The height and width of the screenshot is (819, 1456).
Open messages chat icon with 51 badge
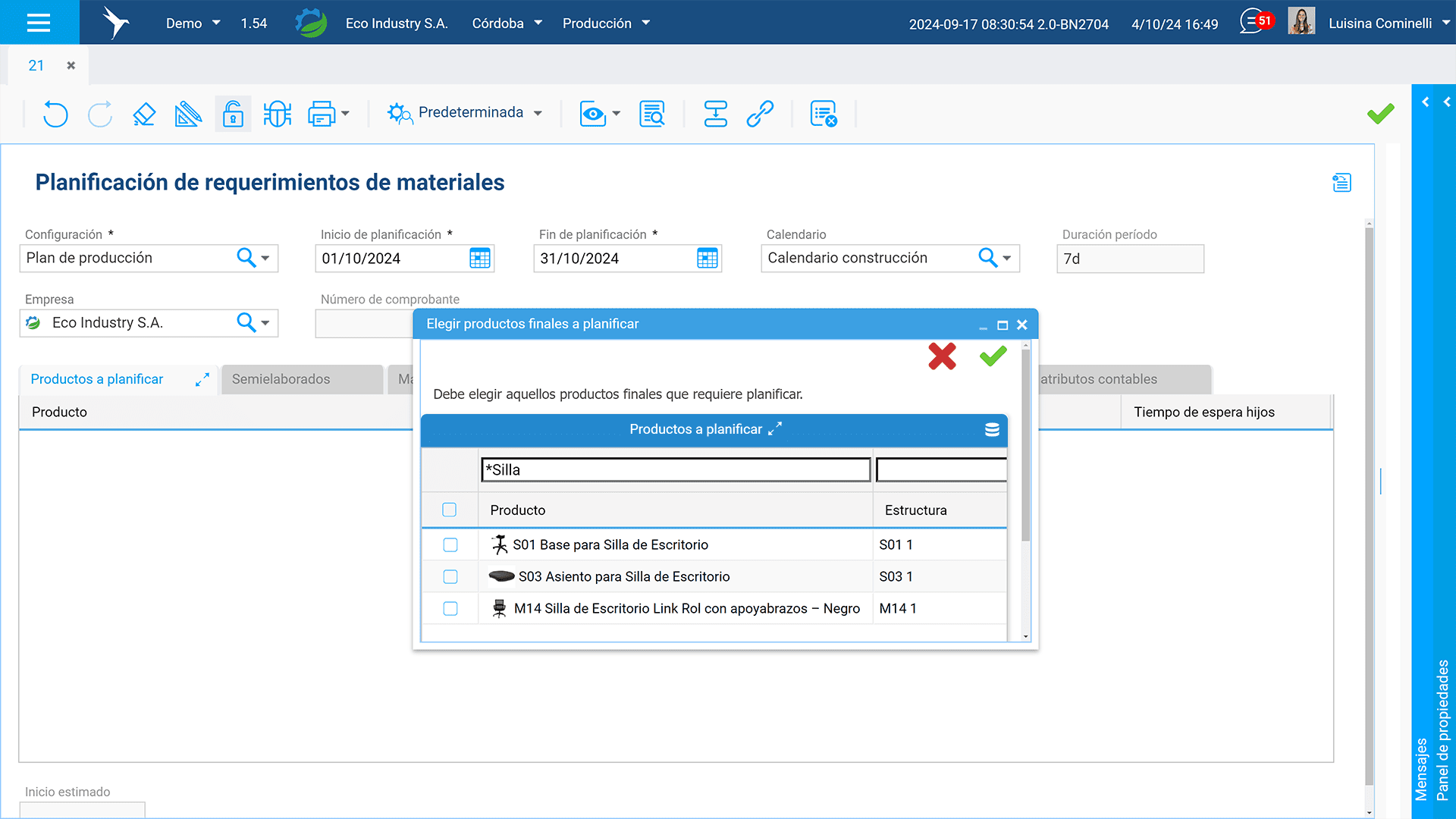tap(1254, 22)
